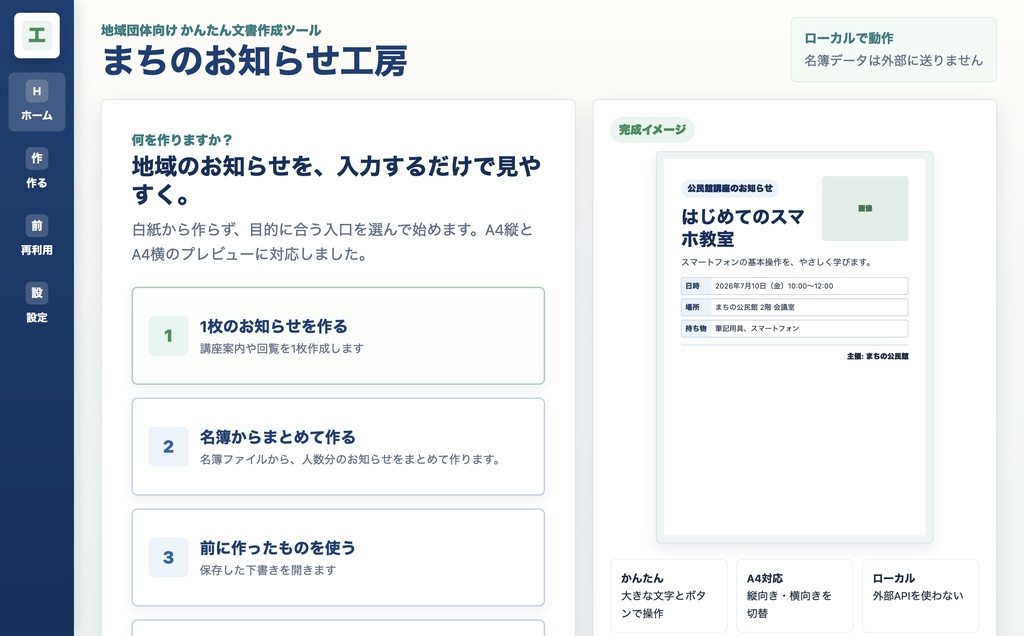1024x636 pixels.
Task: Click the A4対応 feature card
Action: point(794,596)
